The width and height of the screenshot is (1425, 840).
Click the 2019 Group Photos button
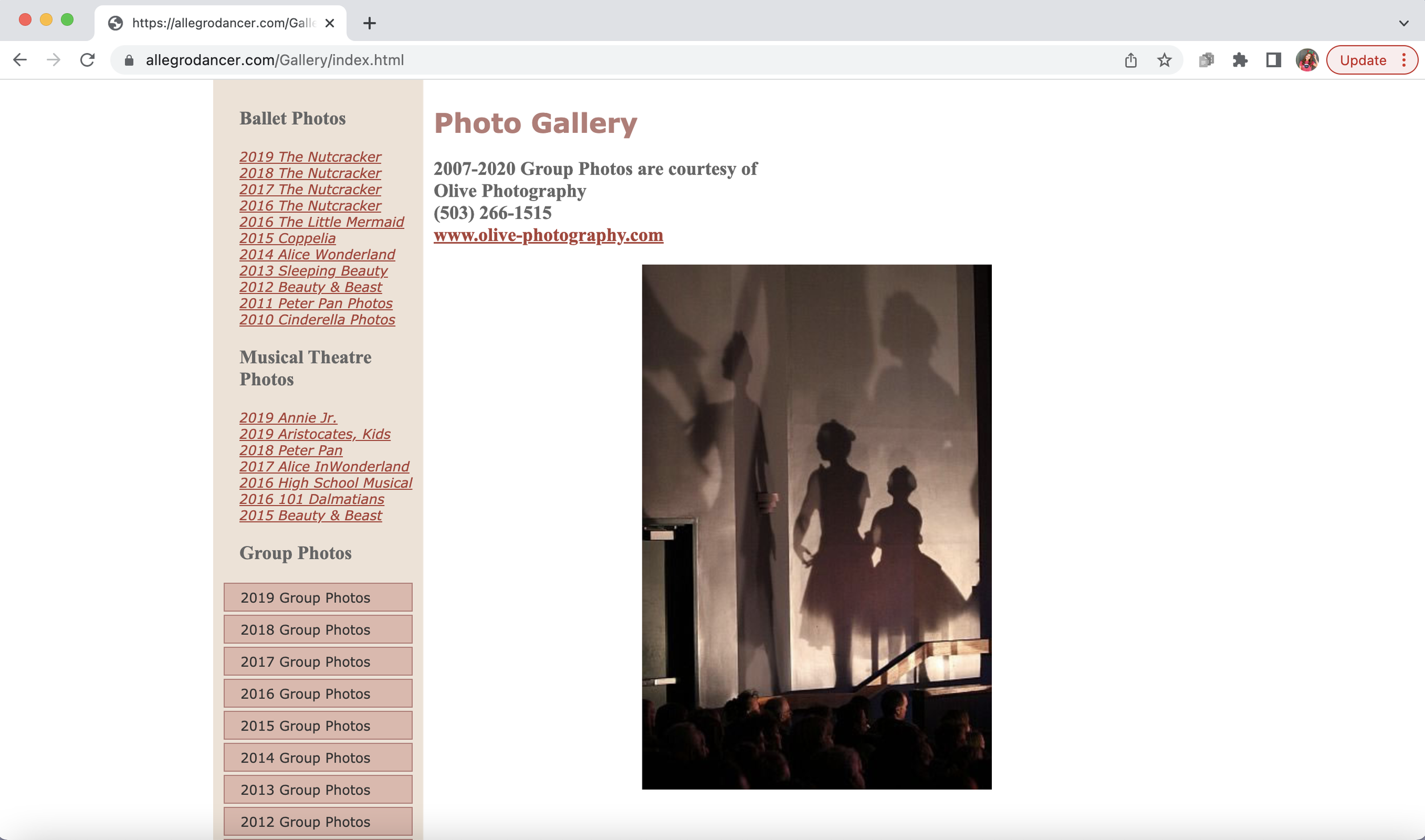pos(317,597)
